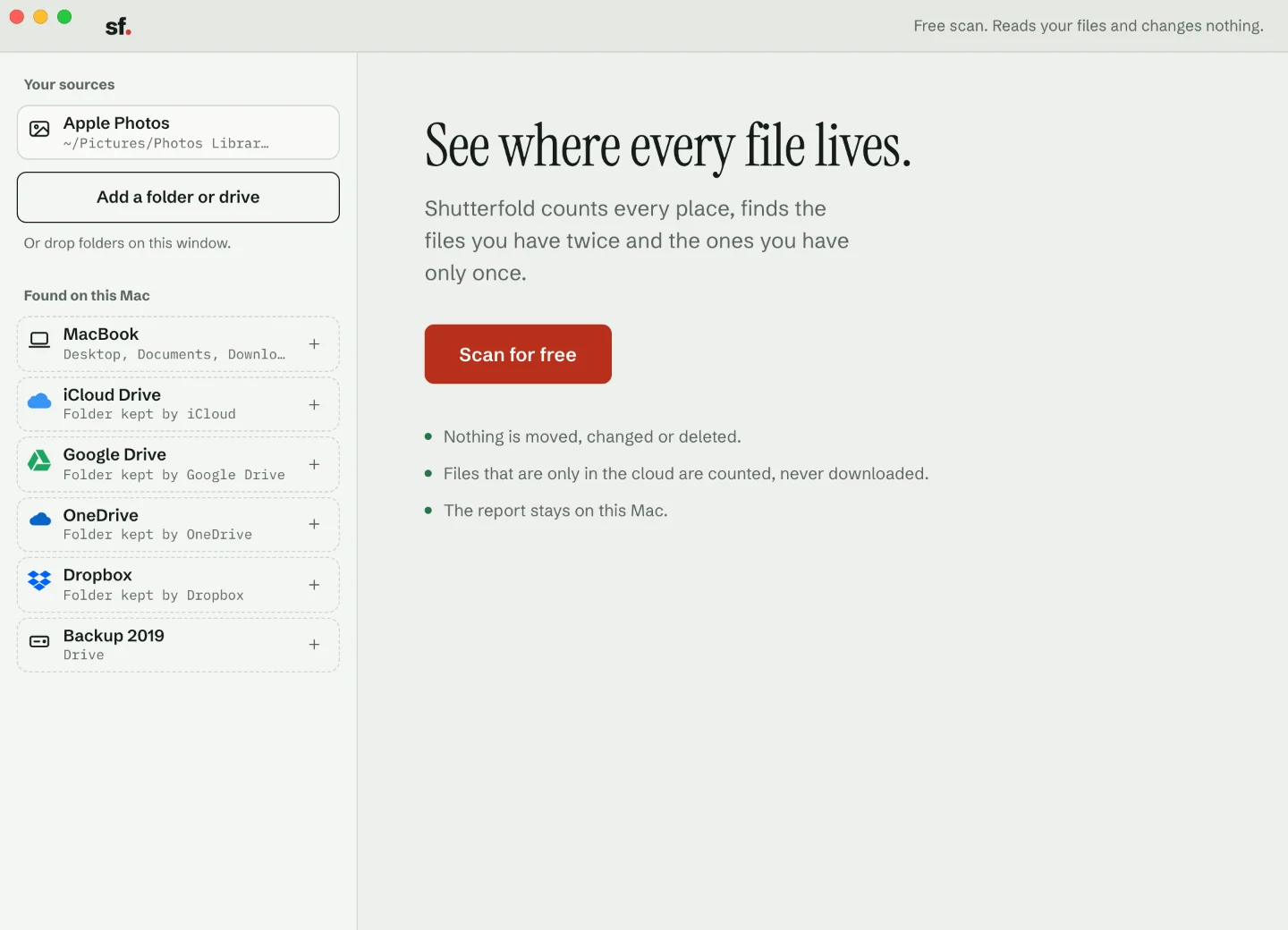Click the 'See where every file lives.' headline

pos(668,146)
